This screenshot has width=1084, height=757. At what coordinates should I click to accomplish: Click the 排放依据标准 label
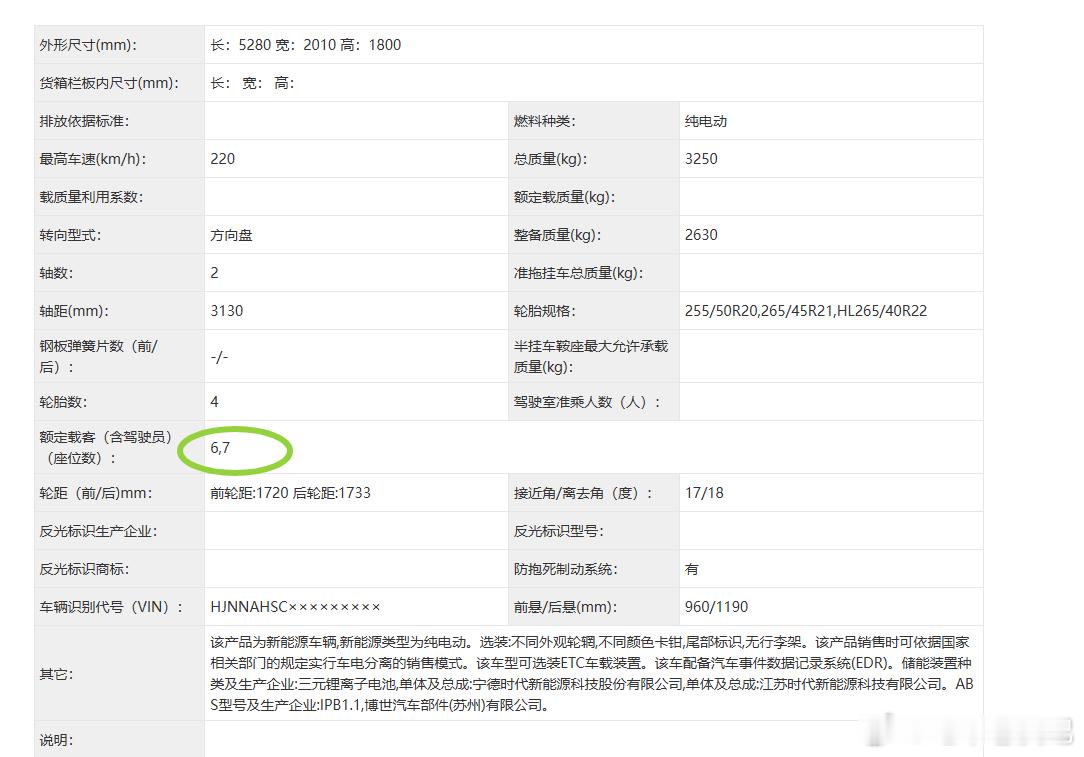(84, 121)
